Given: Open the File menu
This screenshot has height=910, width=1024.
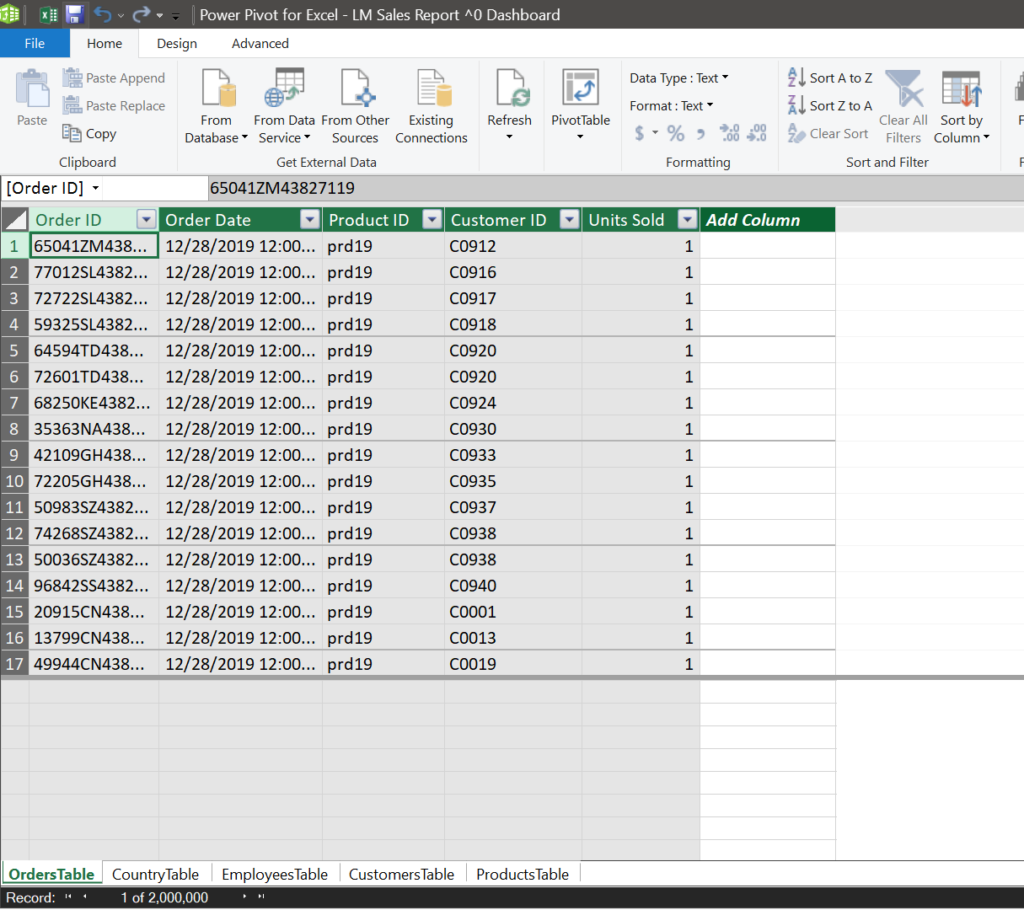Looking at the screenshot, I should (x=35, y=44).
